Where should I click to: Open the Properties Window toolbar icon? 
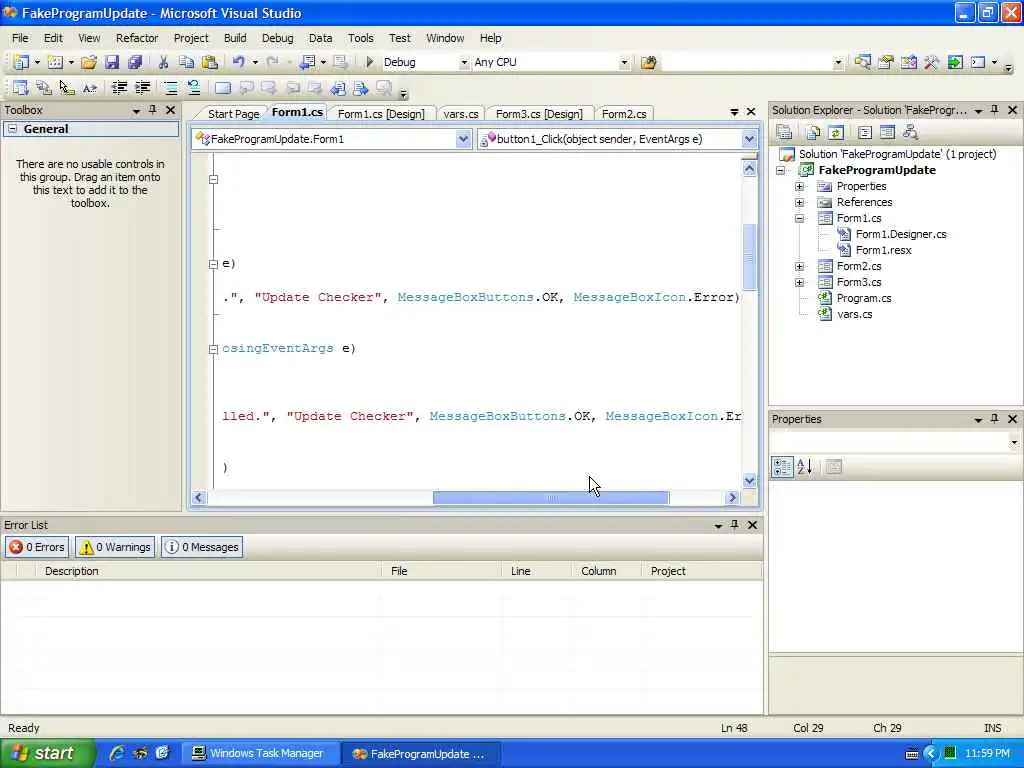pyautogui.click(x=886, y=62)
